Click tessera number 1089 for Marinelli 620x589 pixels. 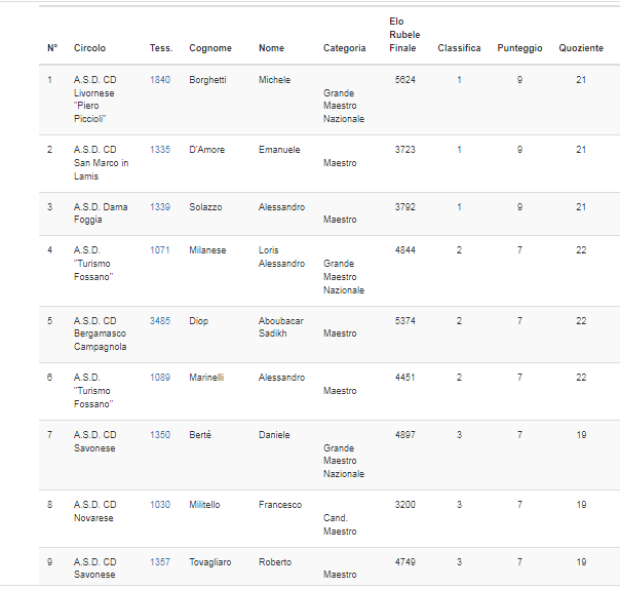pyautogui.click(x=160, y=377)
